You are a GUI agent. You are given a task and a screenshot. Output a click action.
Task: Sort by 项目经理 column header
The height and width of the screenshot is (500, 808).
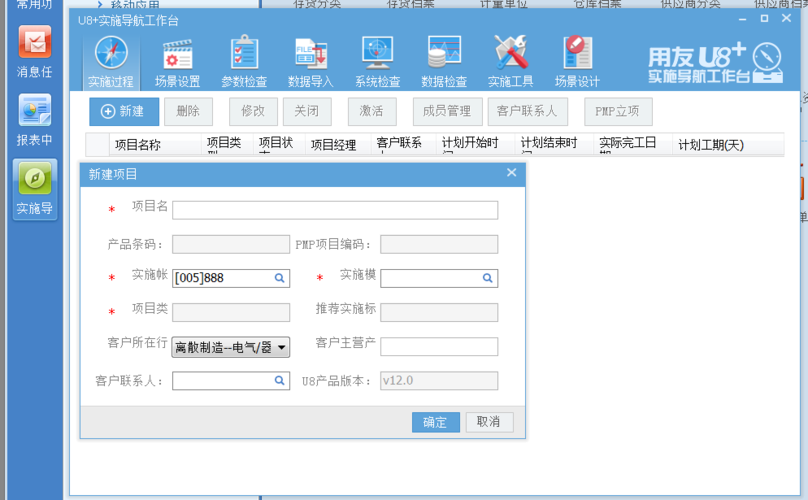(x=338, y=145)
